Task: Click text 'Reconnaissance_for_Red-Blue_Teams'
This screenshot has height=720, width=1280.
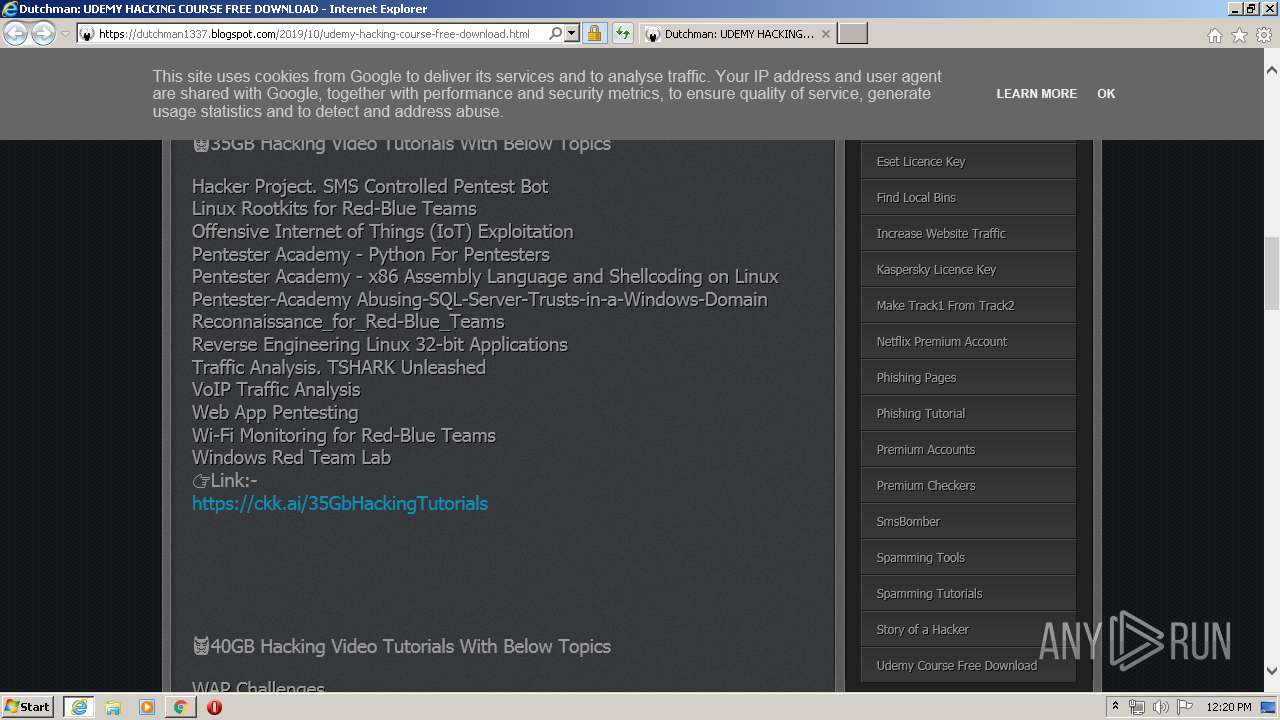Action: coord(348,322)
